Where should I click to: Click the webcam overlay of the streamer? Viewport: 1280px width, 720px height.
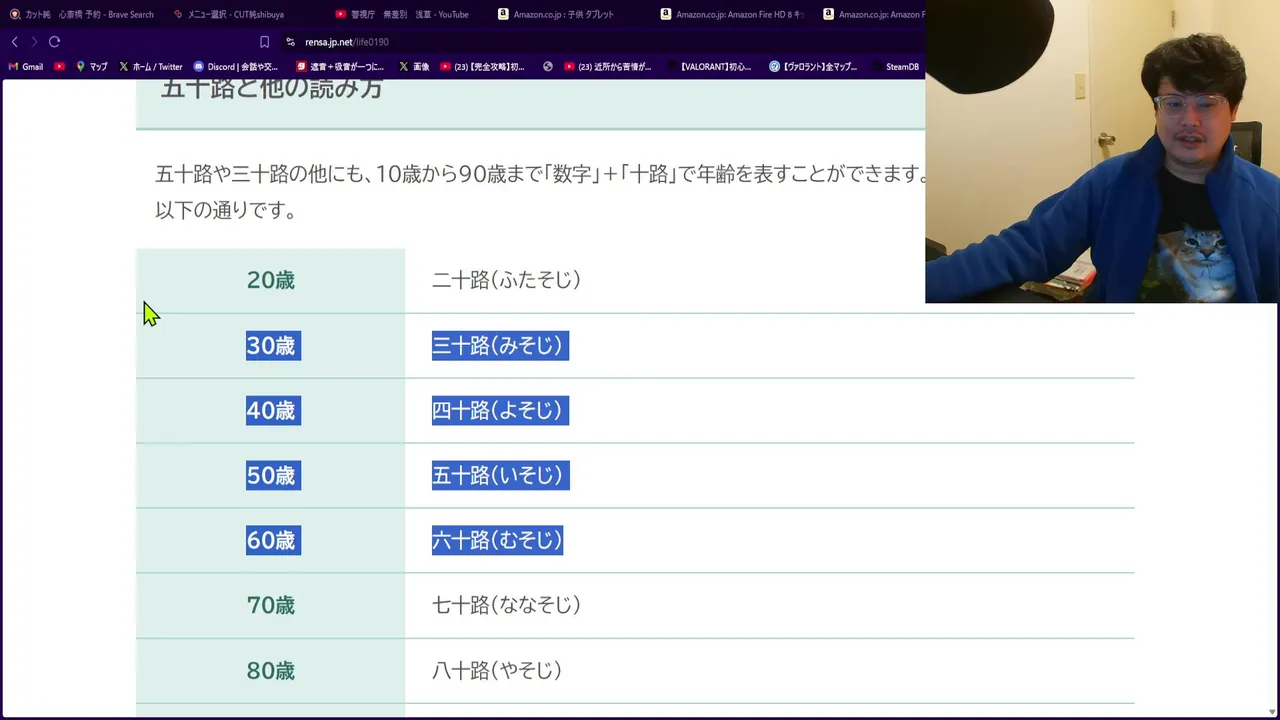click(1102, 151)
